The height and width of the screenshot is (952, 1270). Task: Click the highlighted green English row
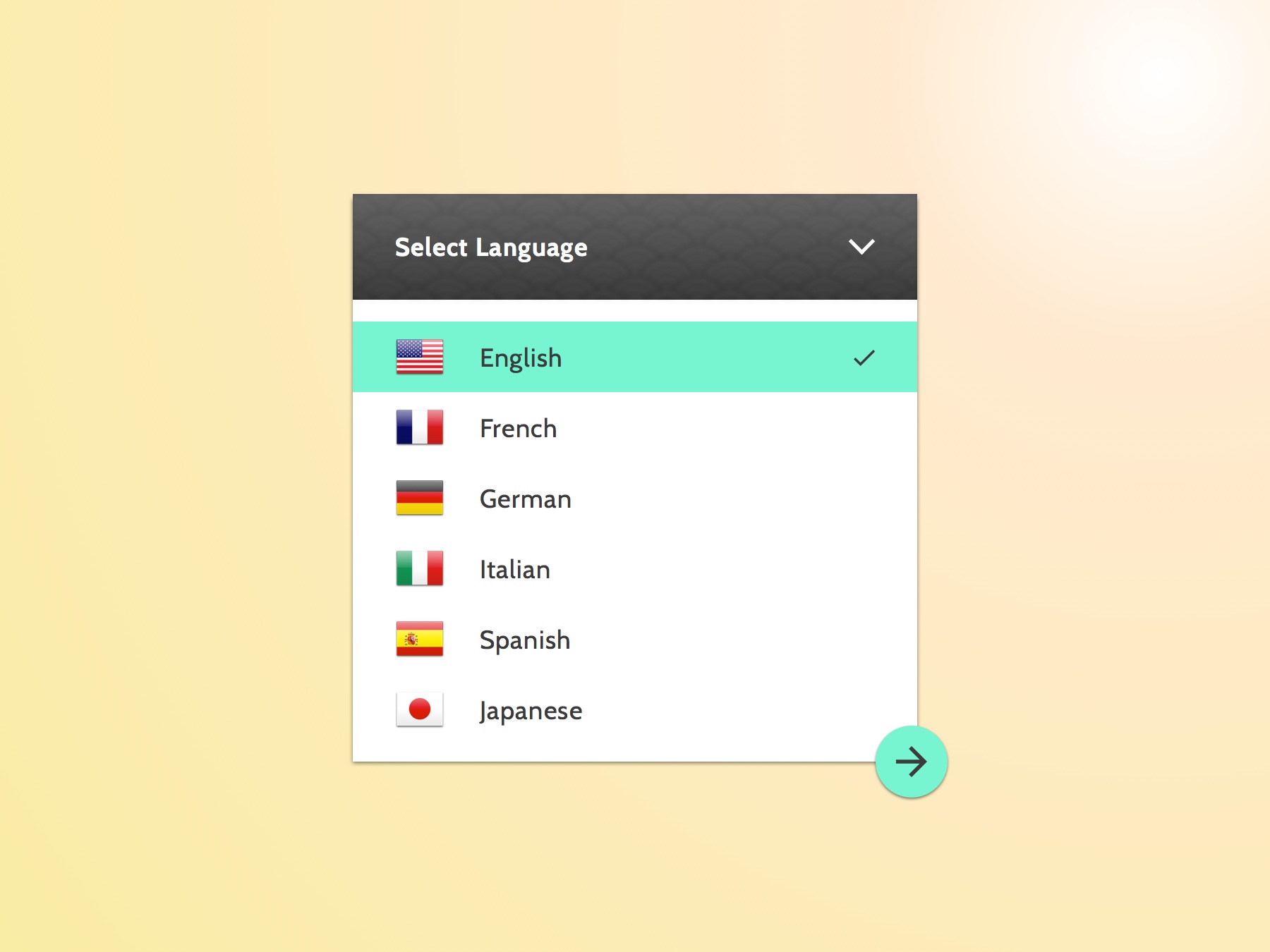[634, 358]
